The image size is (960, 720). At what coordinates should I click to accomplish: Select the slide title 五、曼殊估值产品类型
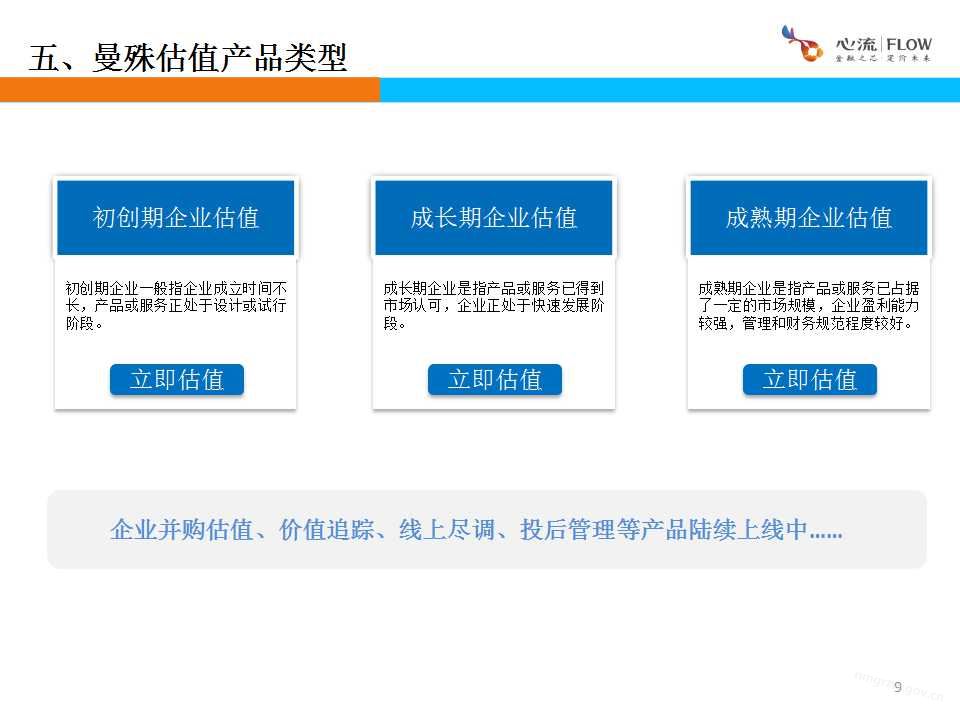click(188, 58)
